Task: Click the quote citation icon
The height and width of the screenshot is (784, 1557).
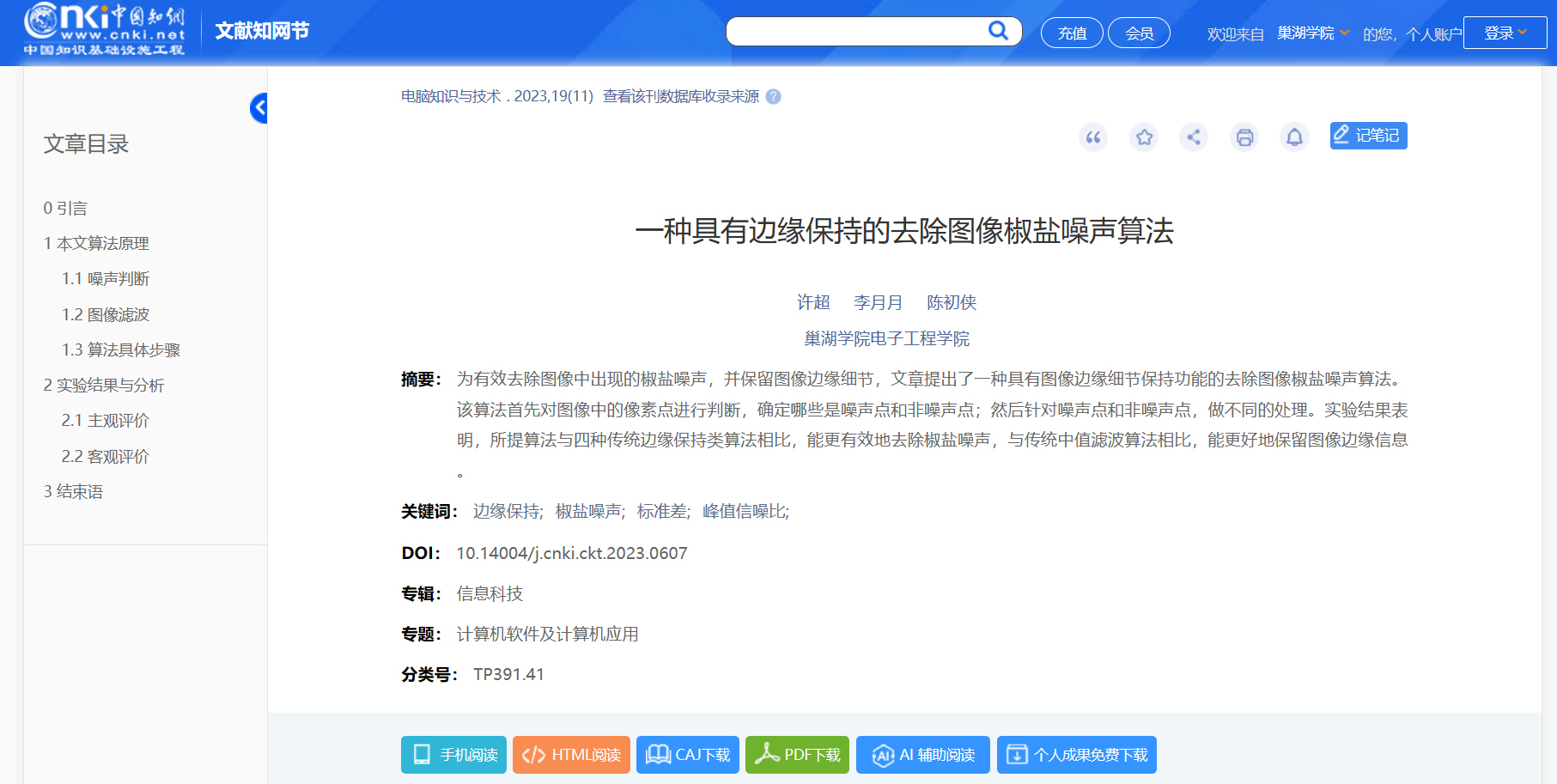Action: coord(1092,137)
